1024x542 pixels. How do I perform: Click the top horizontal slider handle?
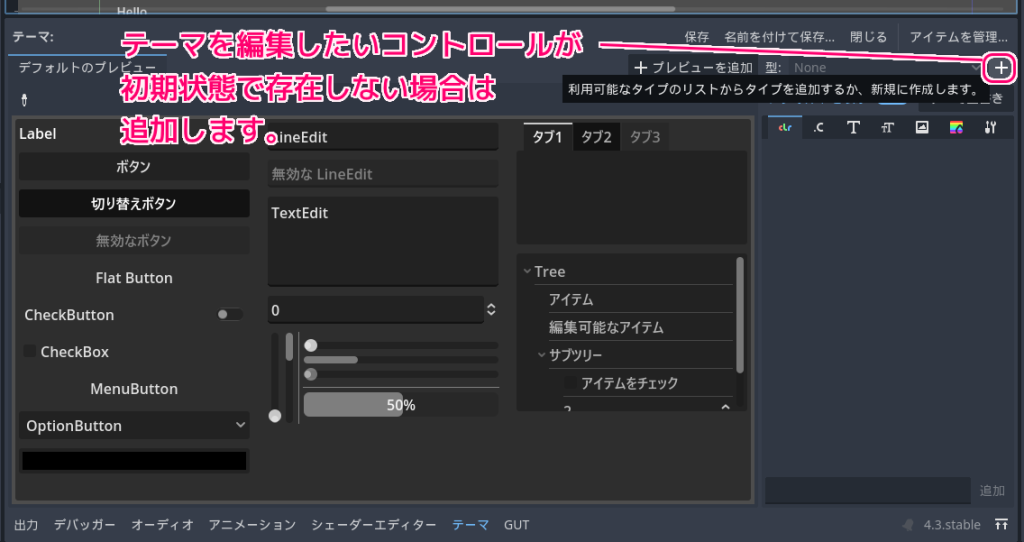click(311, 345)
